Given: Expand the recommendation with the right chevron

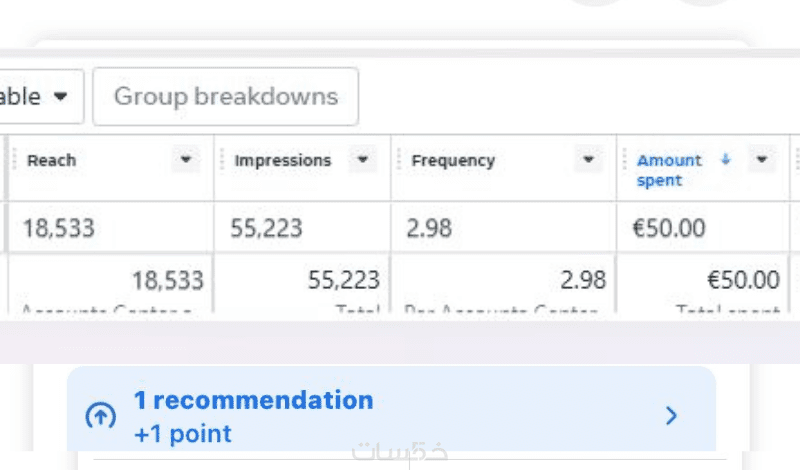Looking at the screenshot, I should tap(671, 416).
